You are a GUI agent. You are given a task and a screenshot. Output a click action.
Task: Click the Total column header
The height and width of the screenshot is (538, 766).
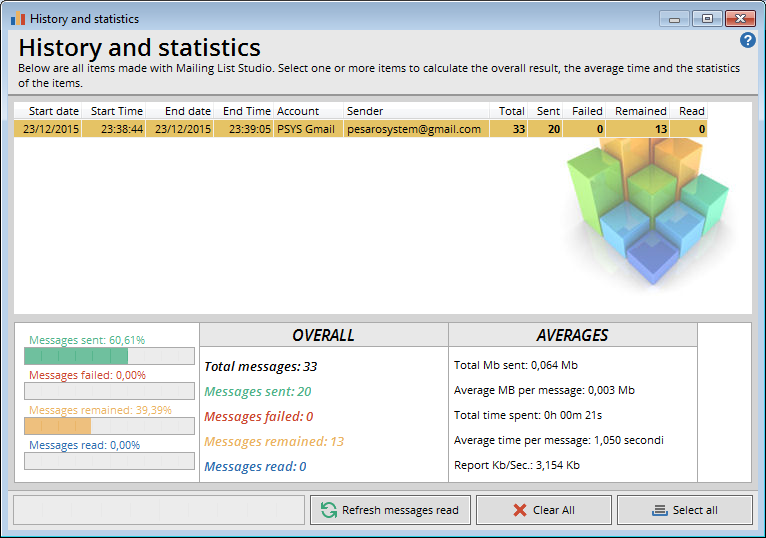[x=511, y=111]
